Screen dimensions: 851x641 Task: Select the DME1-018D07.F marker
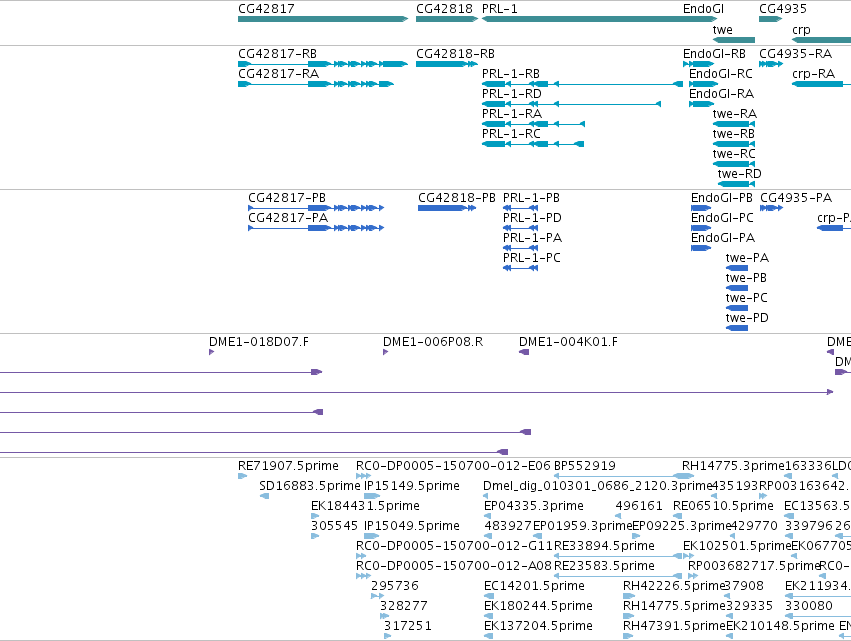coord(212,352)
